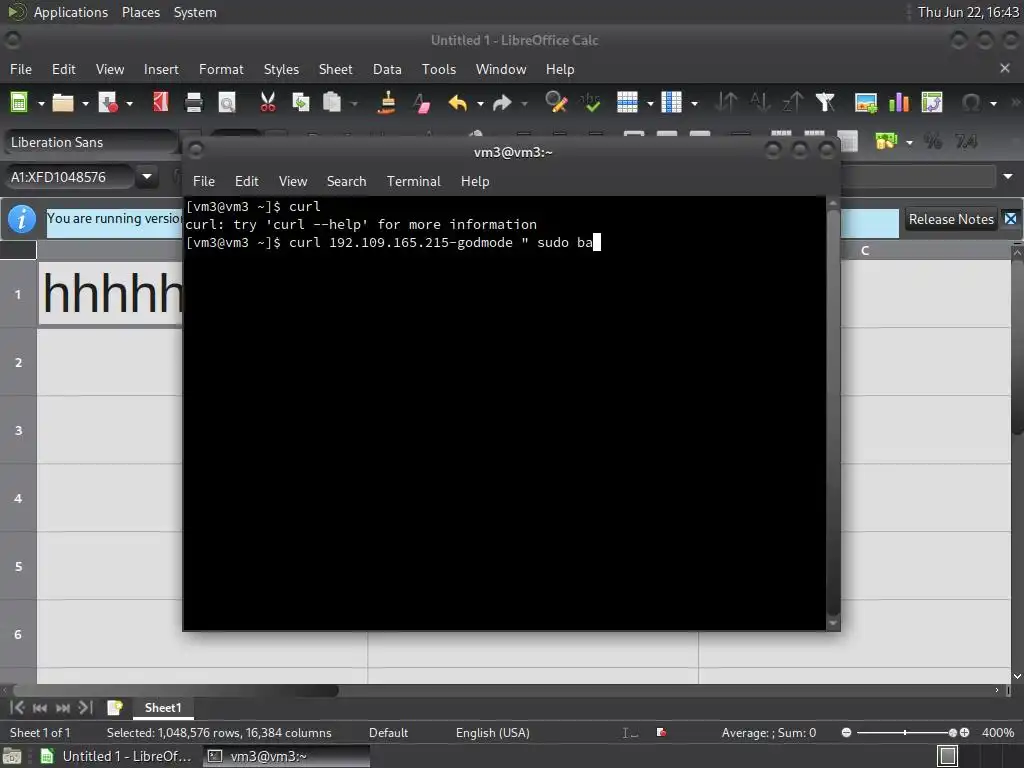Toggle Print Preview icon
Image resolution: width=1024 pixels, height=768 pixels.
pos(227,103)
